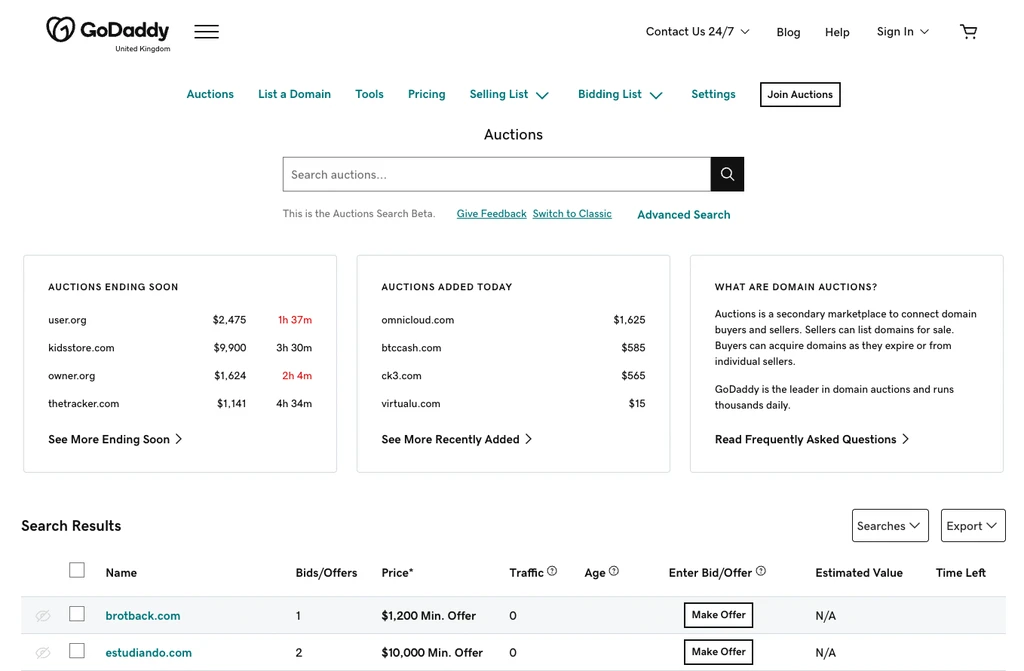This screenshot has height=671, width=1024.
Task: Open the Export dropdown
Action: tap(972, 526)
